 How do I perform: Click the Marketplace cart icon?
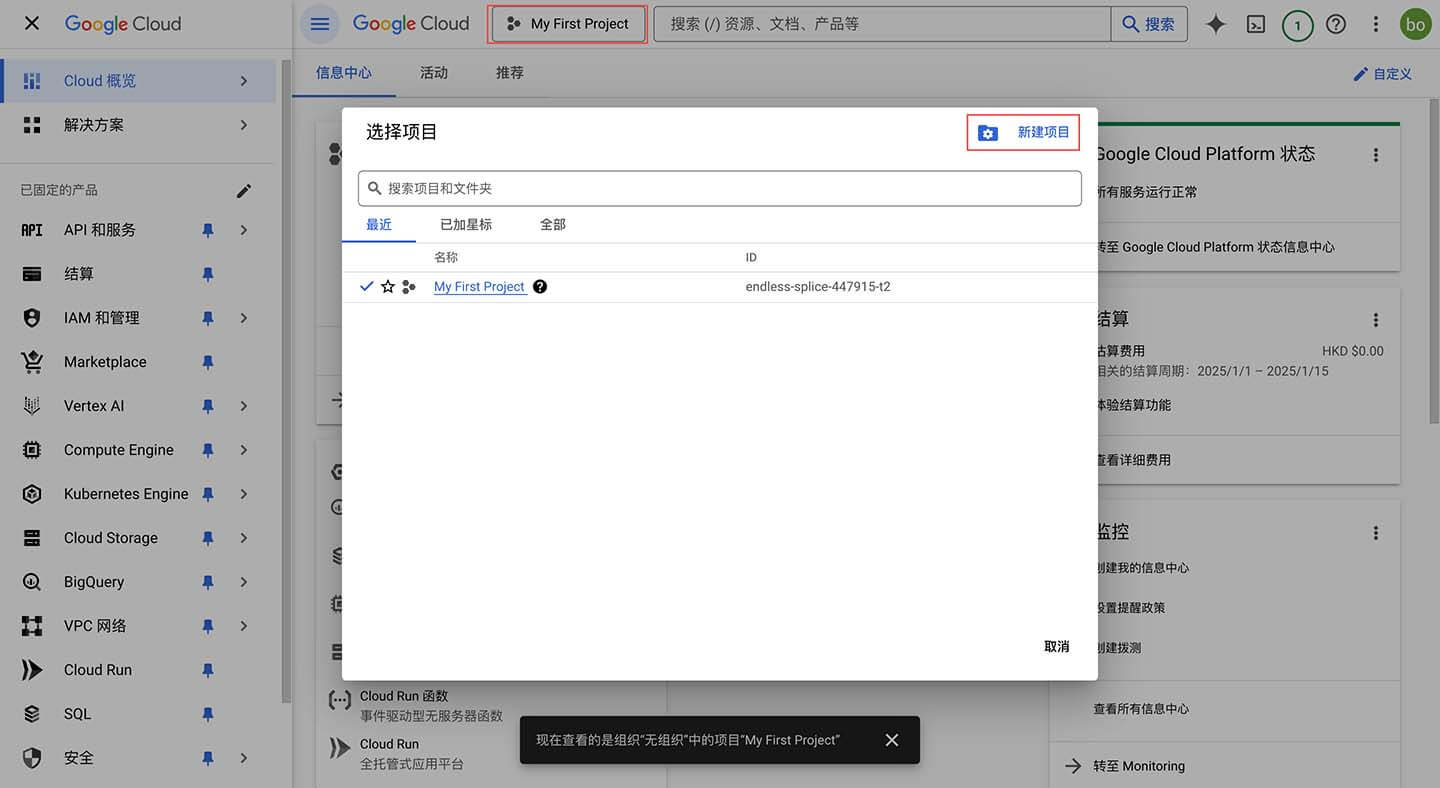[x=32, y=362]
